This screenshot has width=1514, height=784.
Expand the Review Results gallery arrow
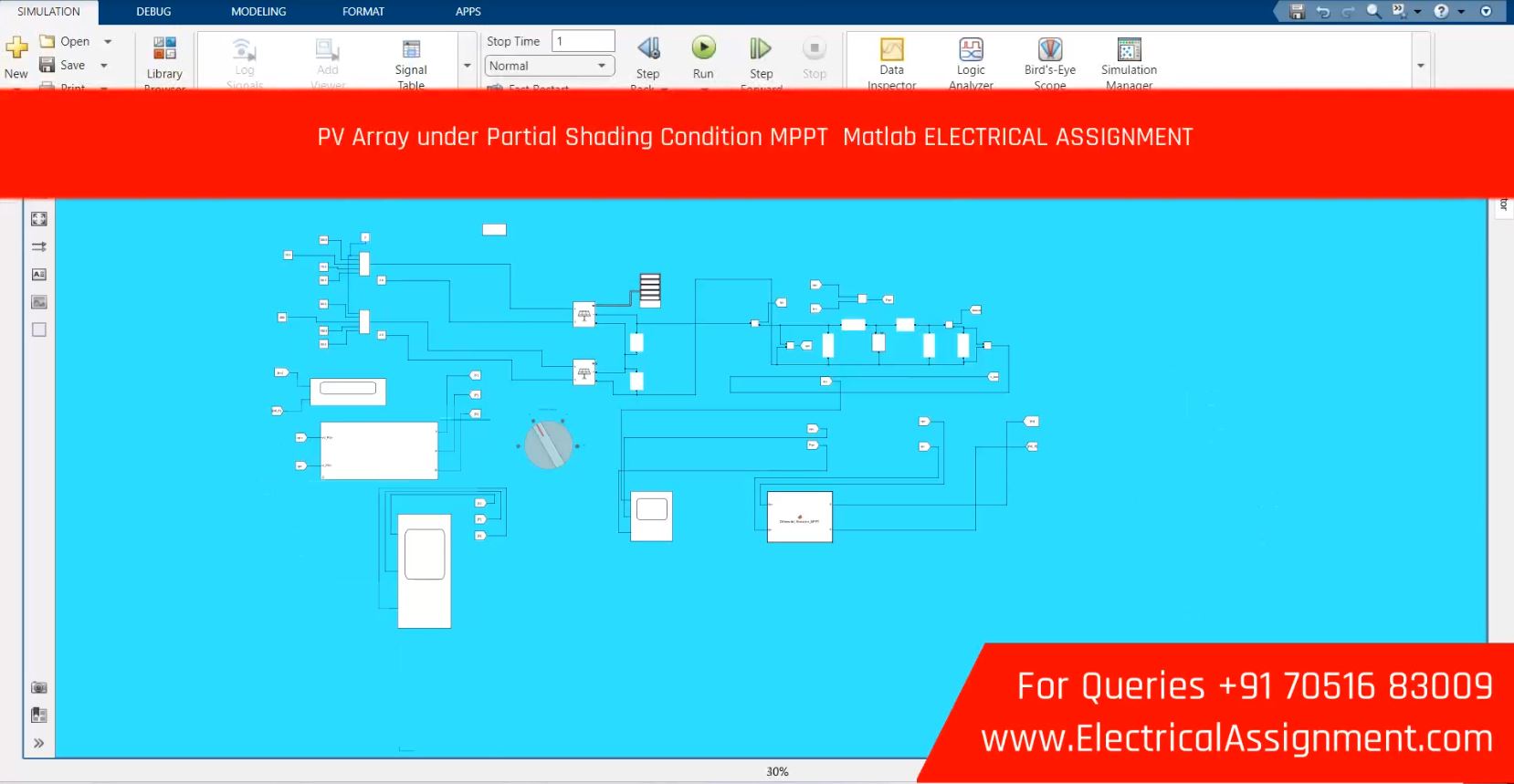1420,66
